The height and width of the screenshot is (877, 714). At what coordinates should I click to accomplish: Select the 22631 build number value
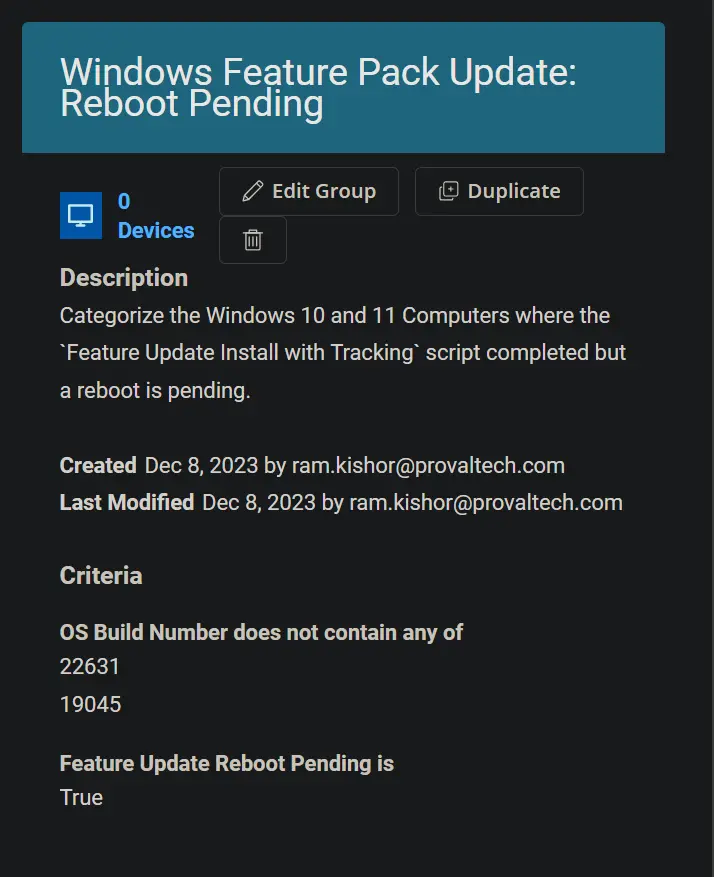89,667
